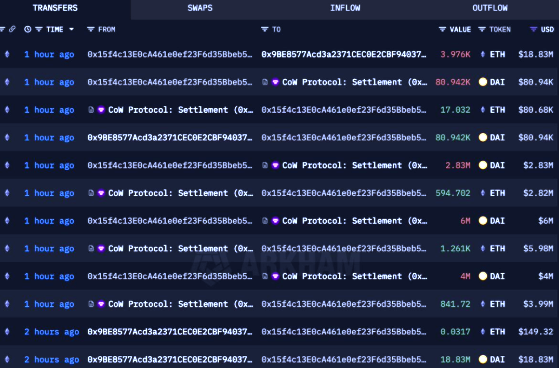Open the link column filter icon
The height and width of the screenshot is (368, 559).
coord(2,29)
